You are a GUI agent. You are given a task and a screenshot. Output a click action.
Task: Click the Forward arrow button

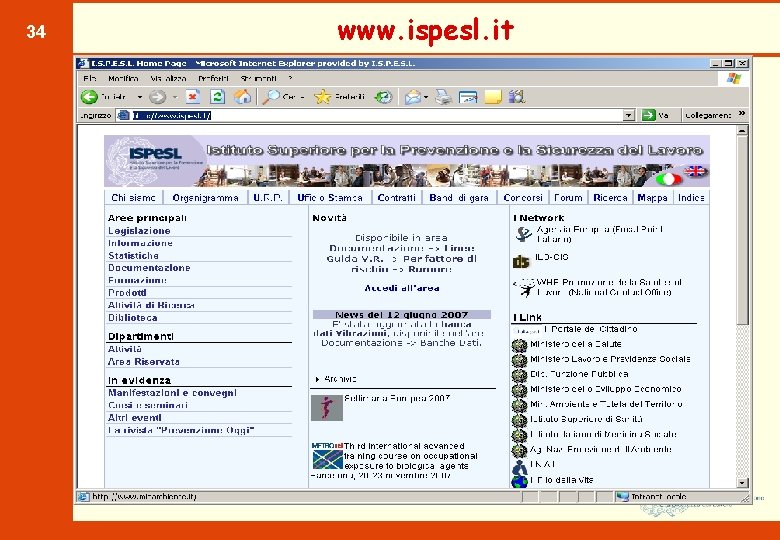click(157, 97)
